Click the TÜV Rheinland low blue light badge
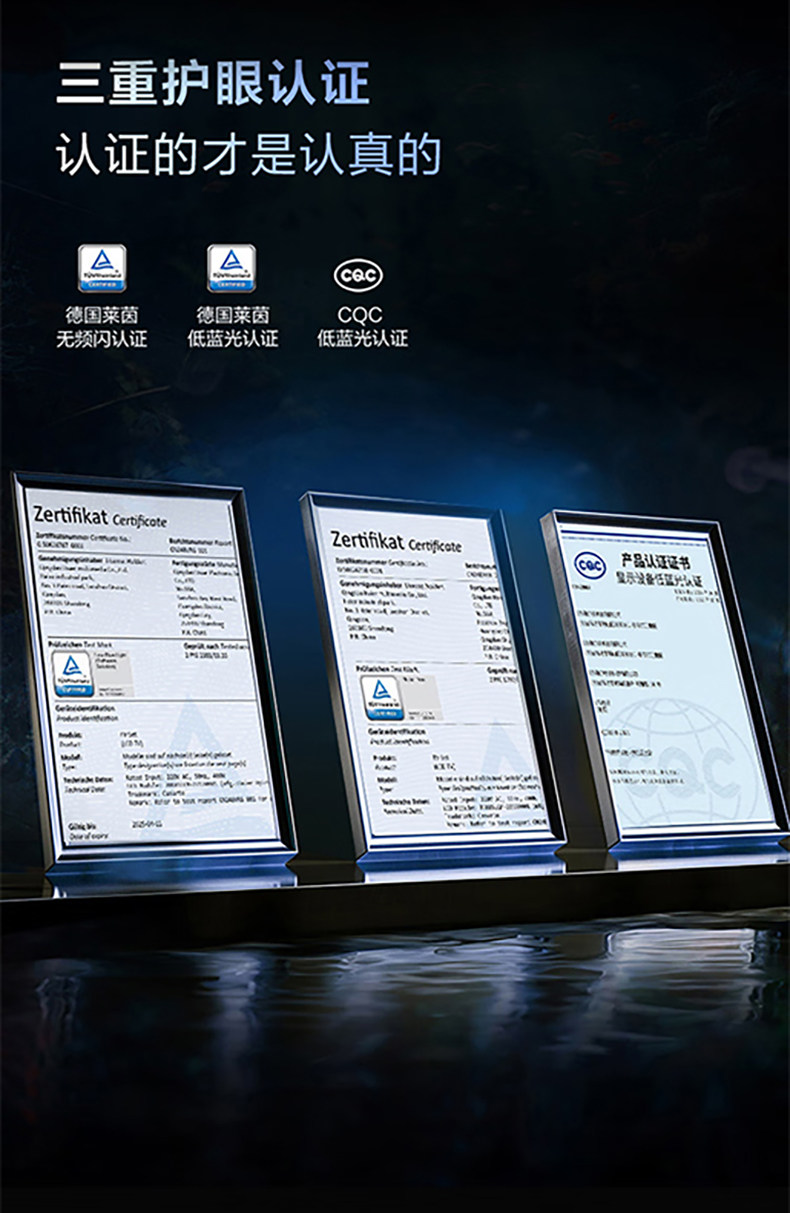 (x=231, y=268)
